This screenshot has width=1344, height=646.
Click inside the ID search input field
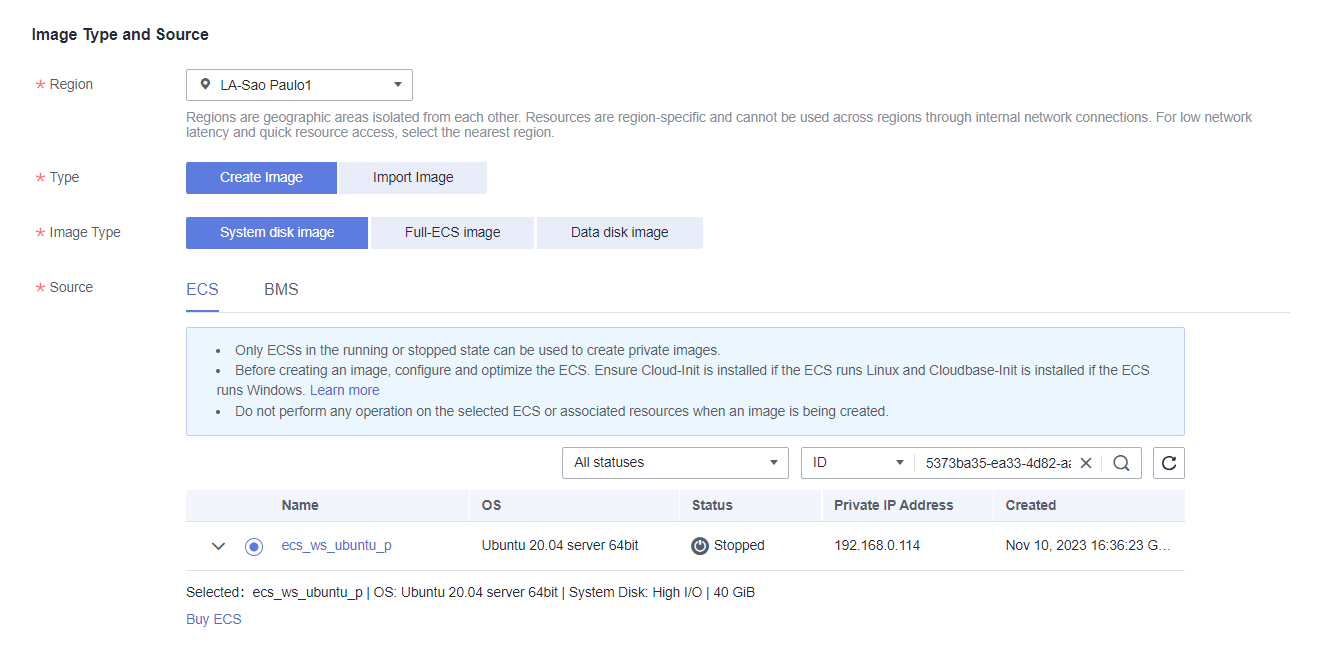click(x=995, y=463)
